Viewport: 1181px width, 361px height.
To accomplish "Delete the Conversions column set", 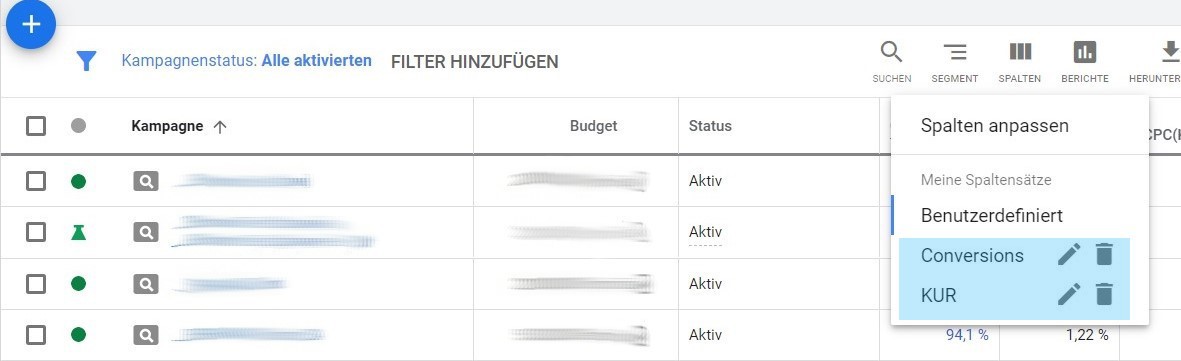I will click(1103, 255).
